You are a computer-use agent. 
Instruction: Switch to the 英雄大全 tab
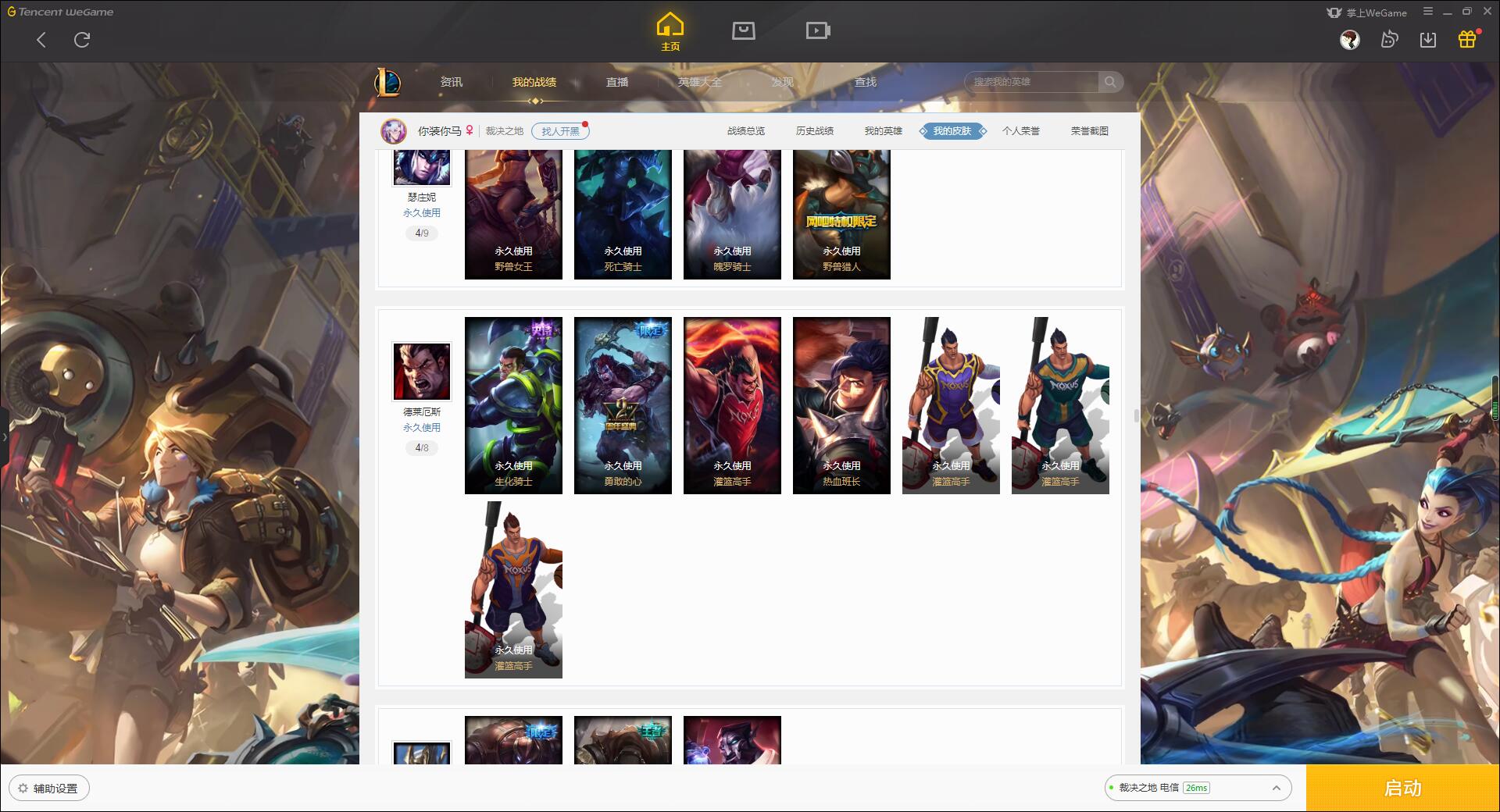click(700, 82)
